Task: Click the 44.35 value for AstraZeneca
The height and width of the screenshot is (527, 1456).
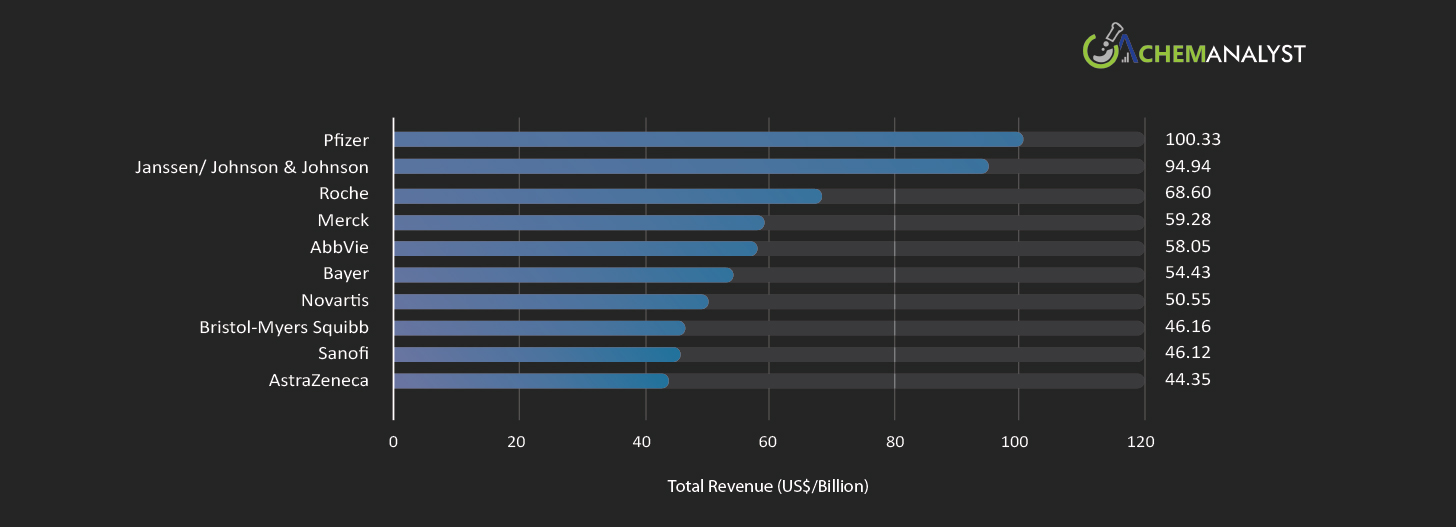Action: tap(1187, 379)
